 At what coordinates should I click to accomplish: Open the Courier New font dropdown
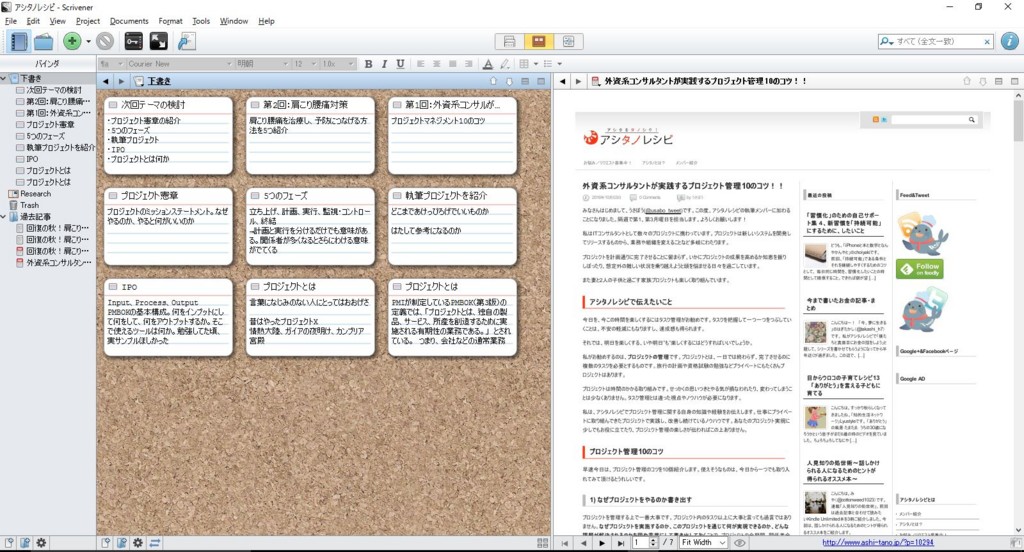pyautogui.click(x=180, y=63)
